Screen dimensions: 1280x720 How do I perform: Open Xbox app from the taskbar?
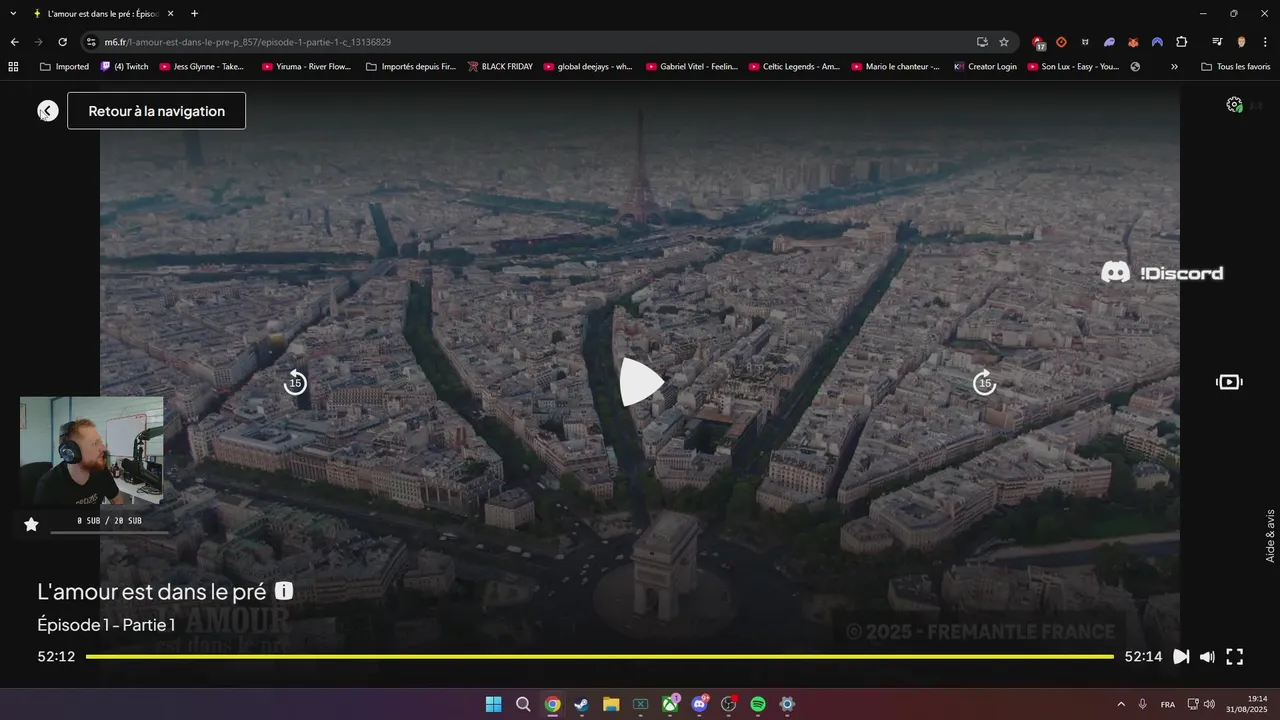[x=670, y=704]
